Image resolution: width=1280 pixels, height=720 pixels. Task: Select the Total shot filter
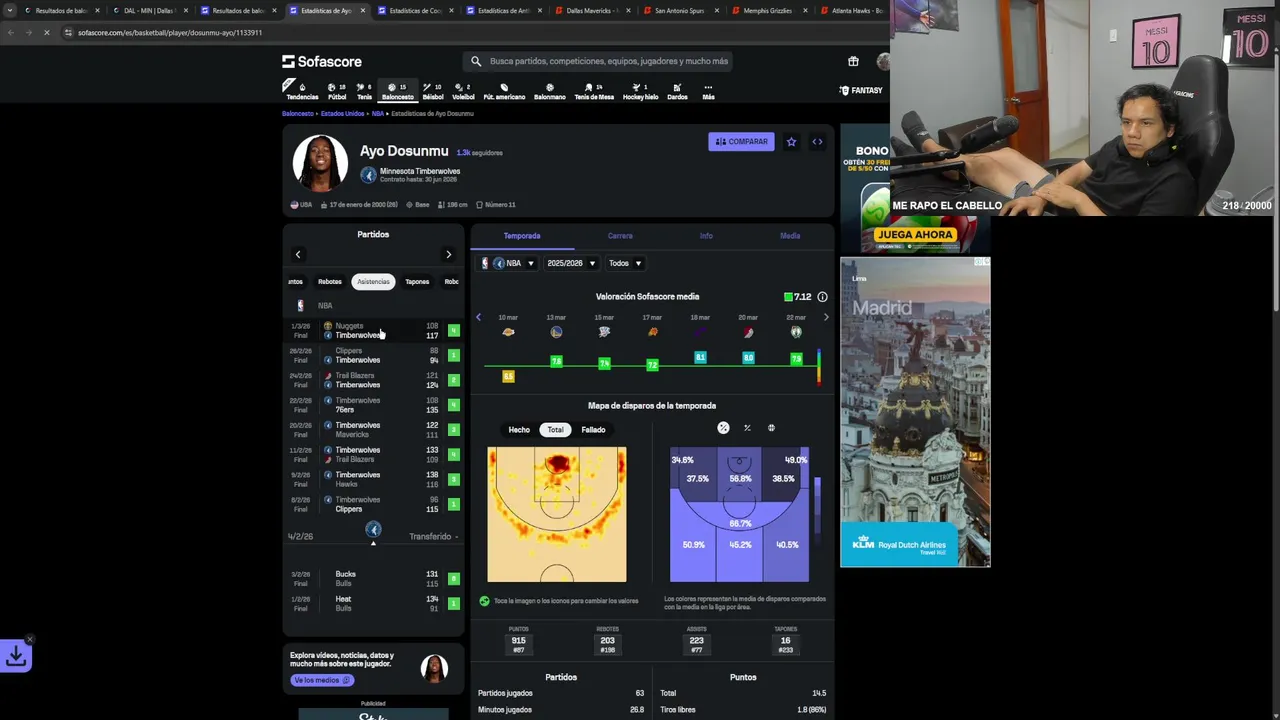pyautogui.click(x=555, y=430)
